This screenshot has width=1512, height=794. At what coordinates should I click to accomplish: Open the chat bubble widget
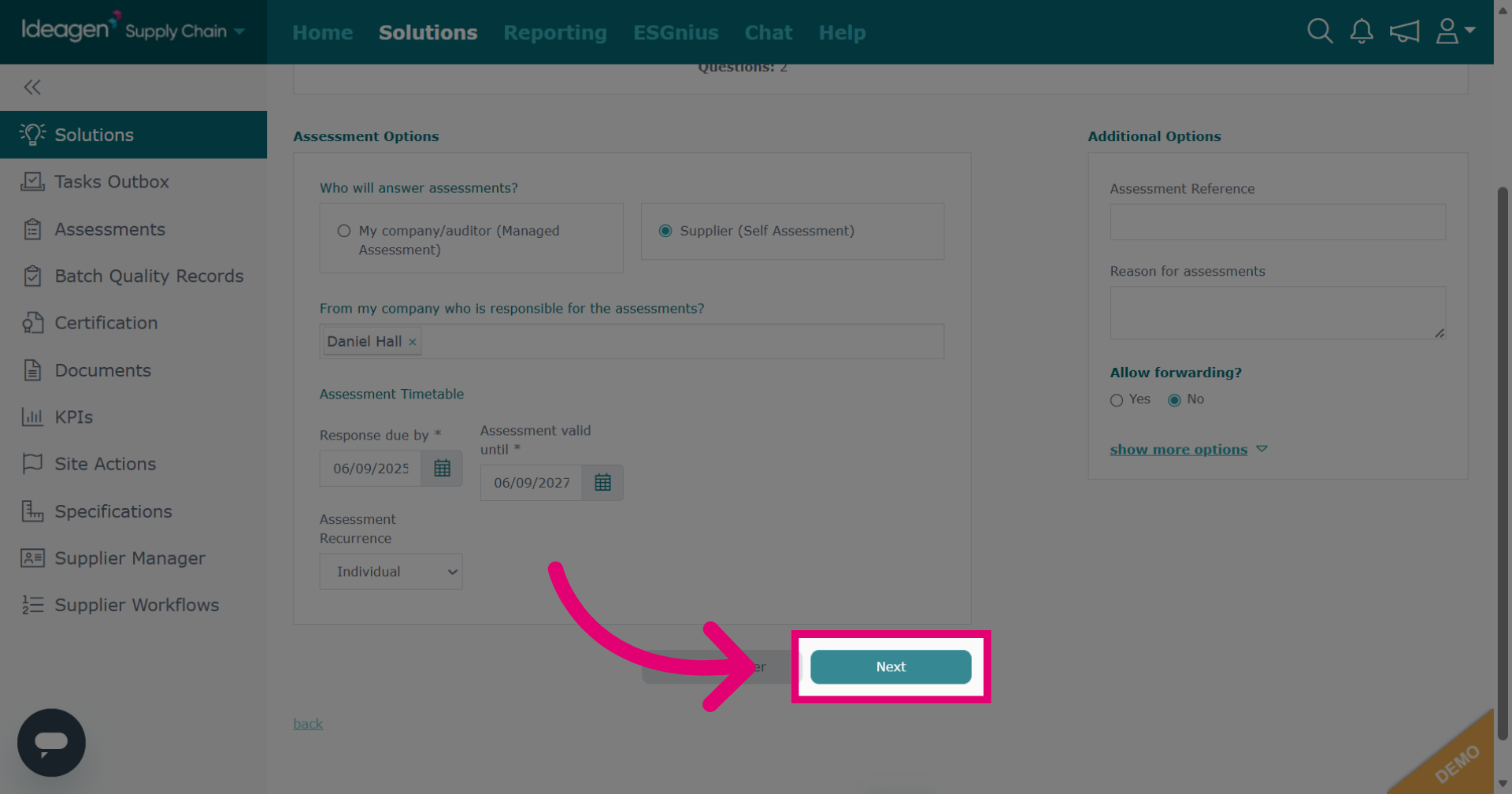tap(51, 743)
